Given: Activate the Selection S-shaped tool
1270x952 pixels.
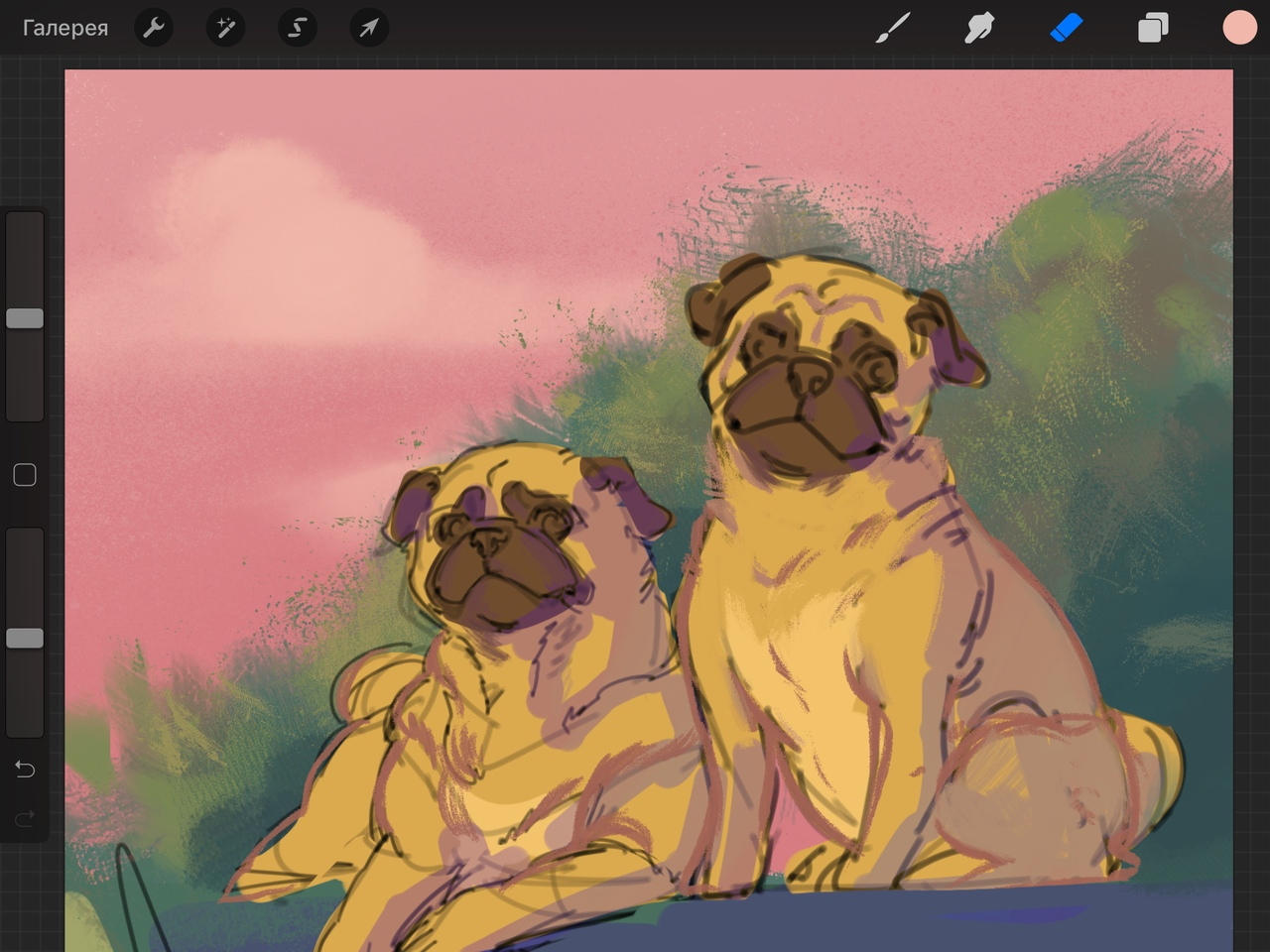Looking at the screenshot, I should pos(297,28).
